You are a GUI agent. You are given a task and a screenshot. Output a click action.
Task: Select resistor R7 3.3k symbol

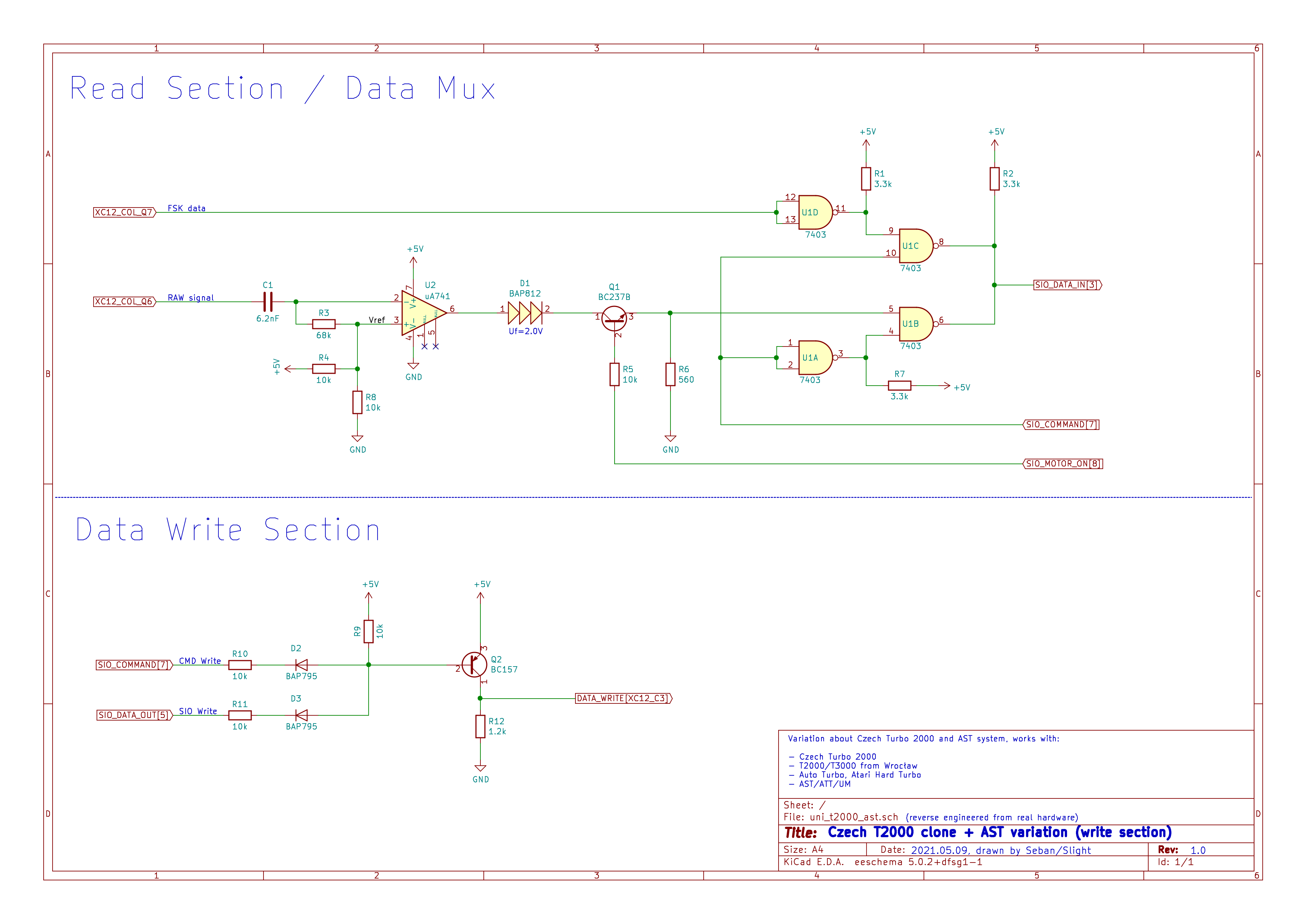[x=899, y=385]
